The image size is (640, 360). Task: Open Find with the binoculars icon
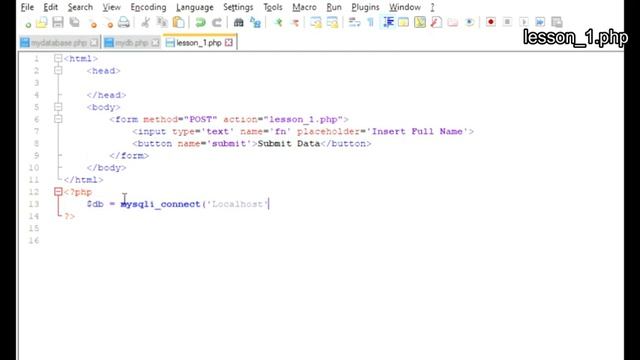[x=238, y=22]
